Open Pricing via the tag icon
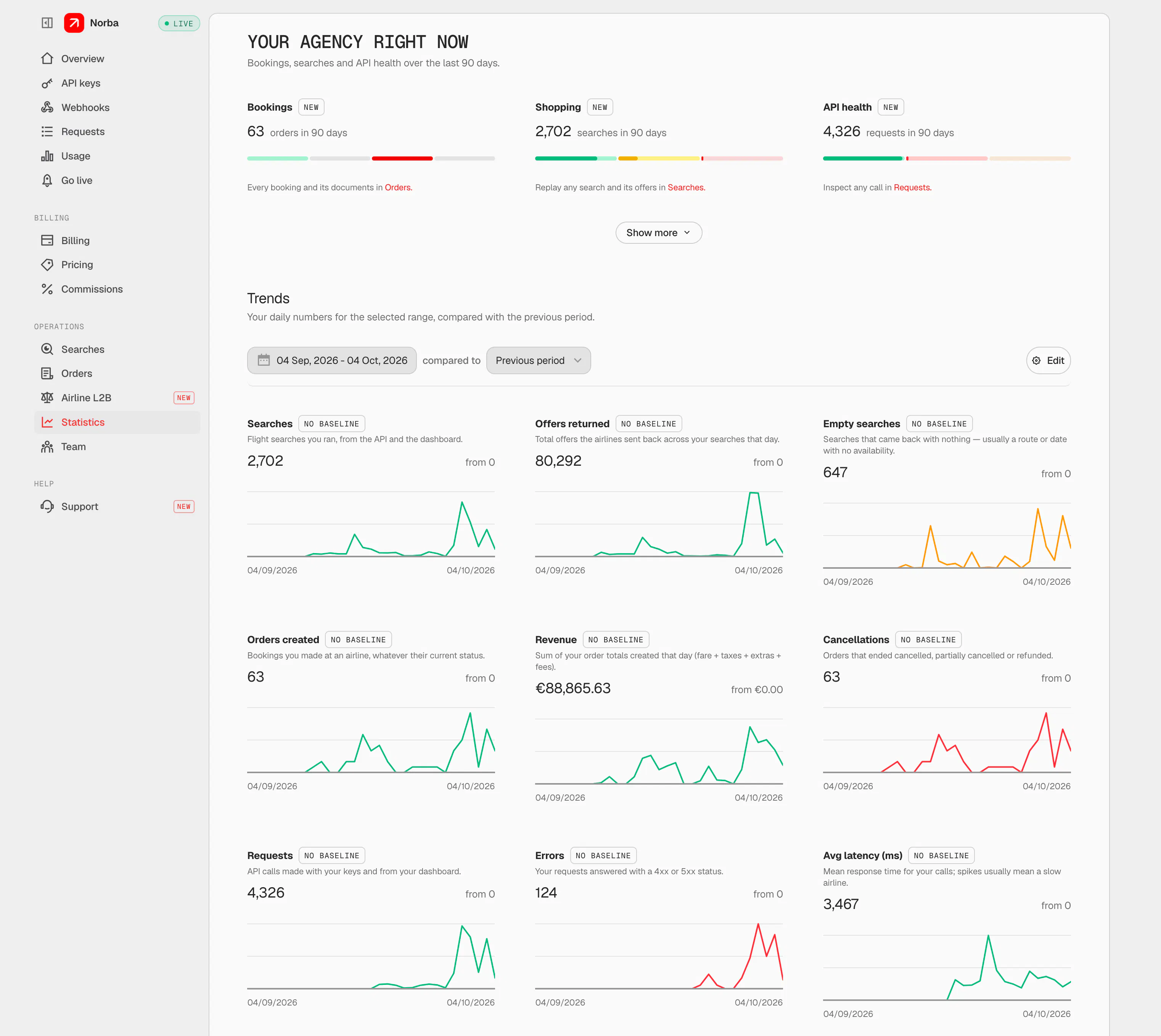Image resolution: width=1161 pixels, height=1036 pixels. pos(47,265)
